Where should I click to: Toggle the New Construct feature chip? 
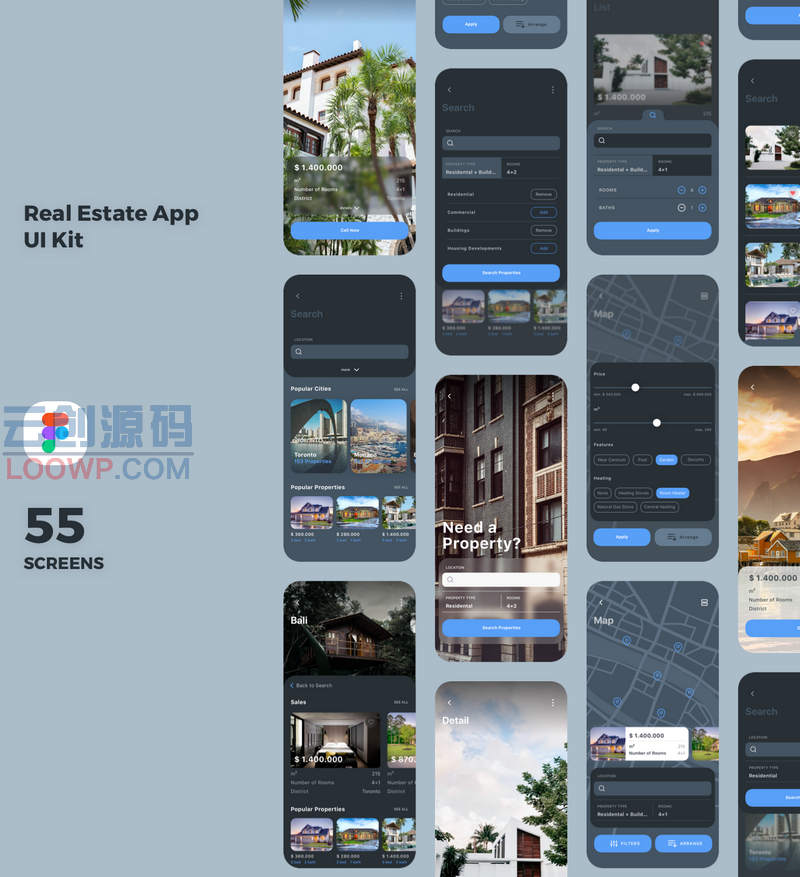tap(611, 460)
